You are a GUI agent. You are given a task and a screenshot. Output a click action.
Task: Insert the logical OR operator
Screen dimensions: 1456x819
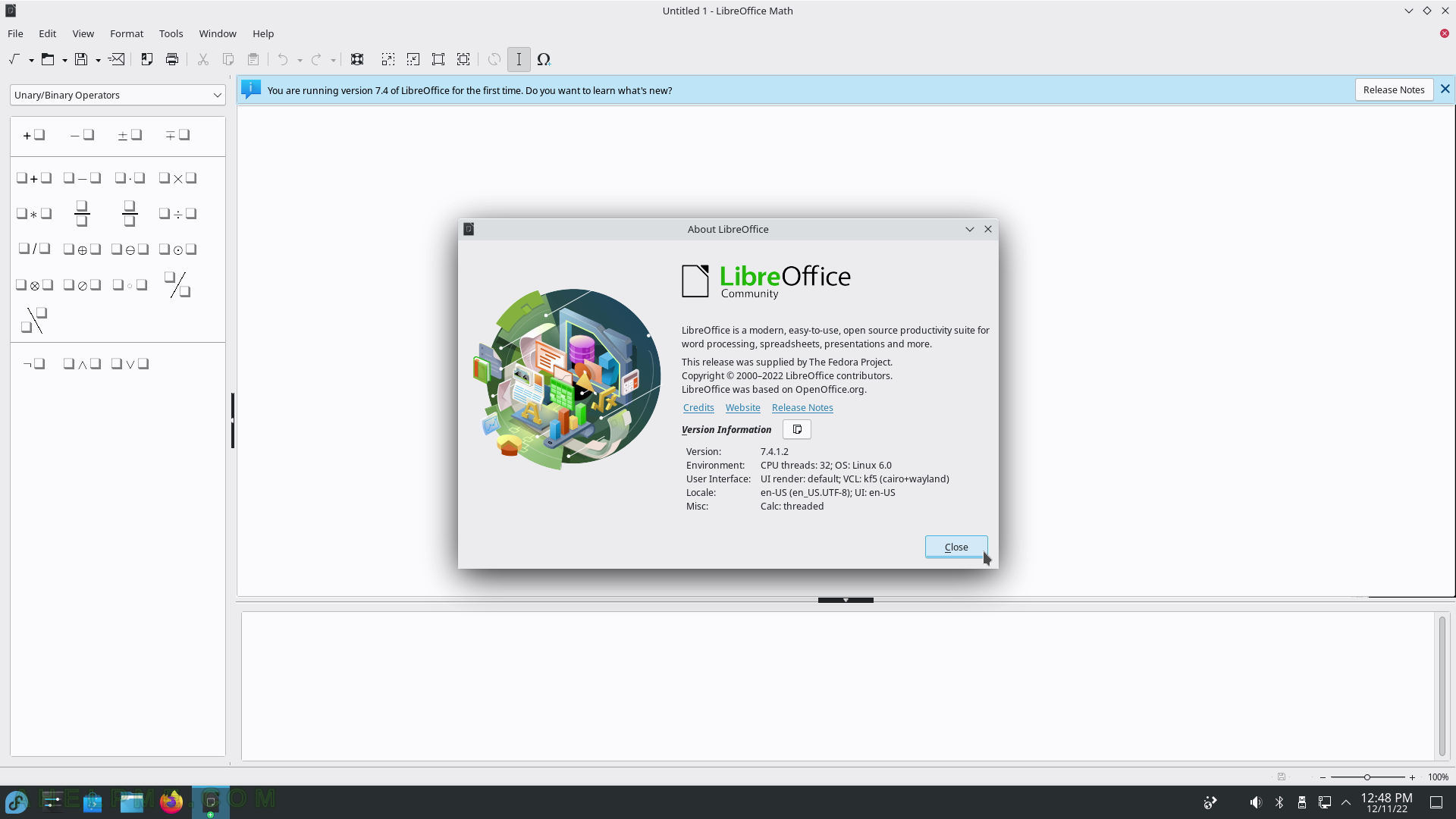tap(130, 364)
